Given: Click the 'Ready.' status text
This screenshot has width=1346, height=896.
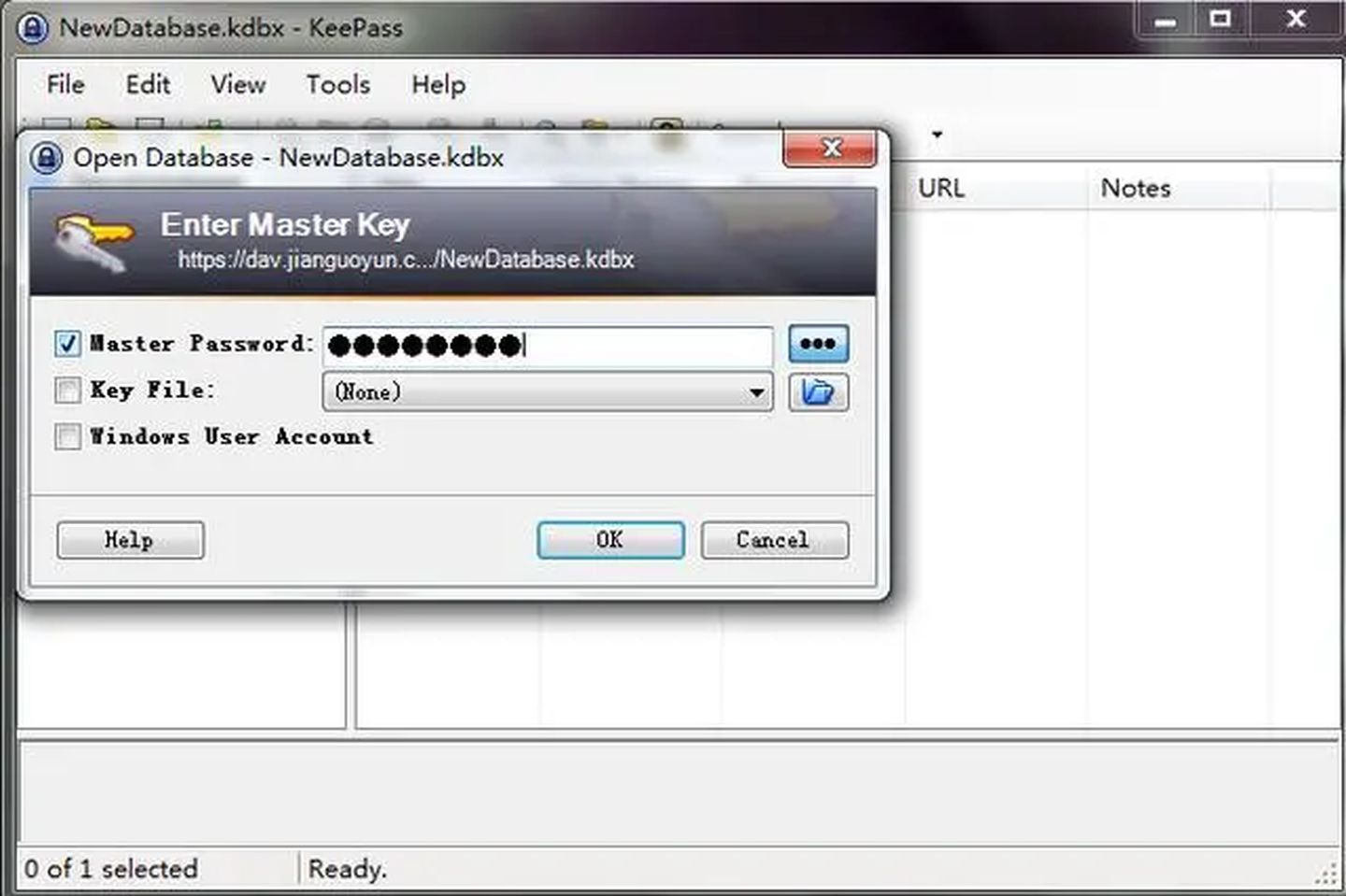Looking at the screenshot, I should click(347, 869).
